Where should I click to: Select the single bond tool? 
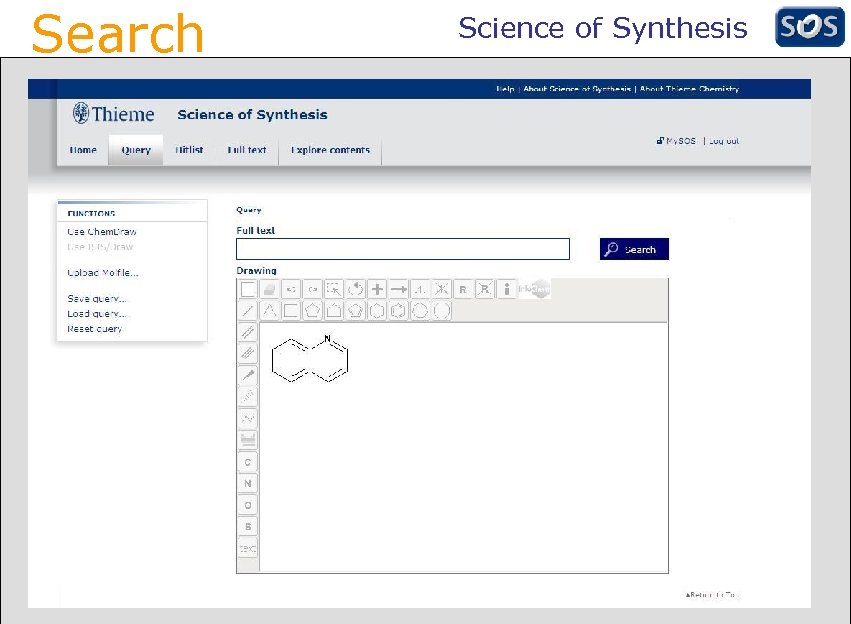pyautogui.click(x=247, y=311)
